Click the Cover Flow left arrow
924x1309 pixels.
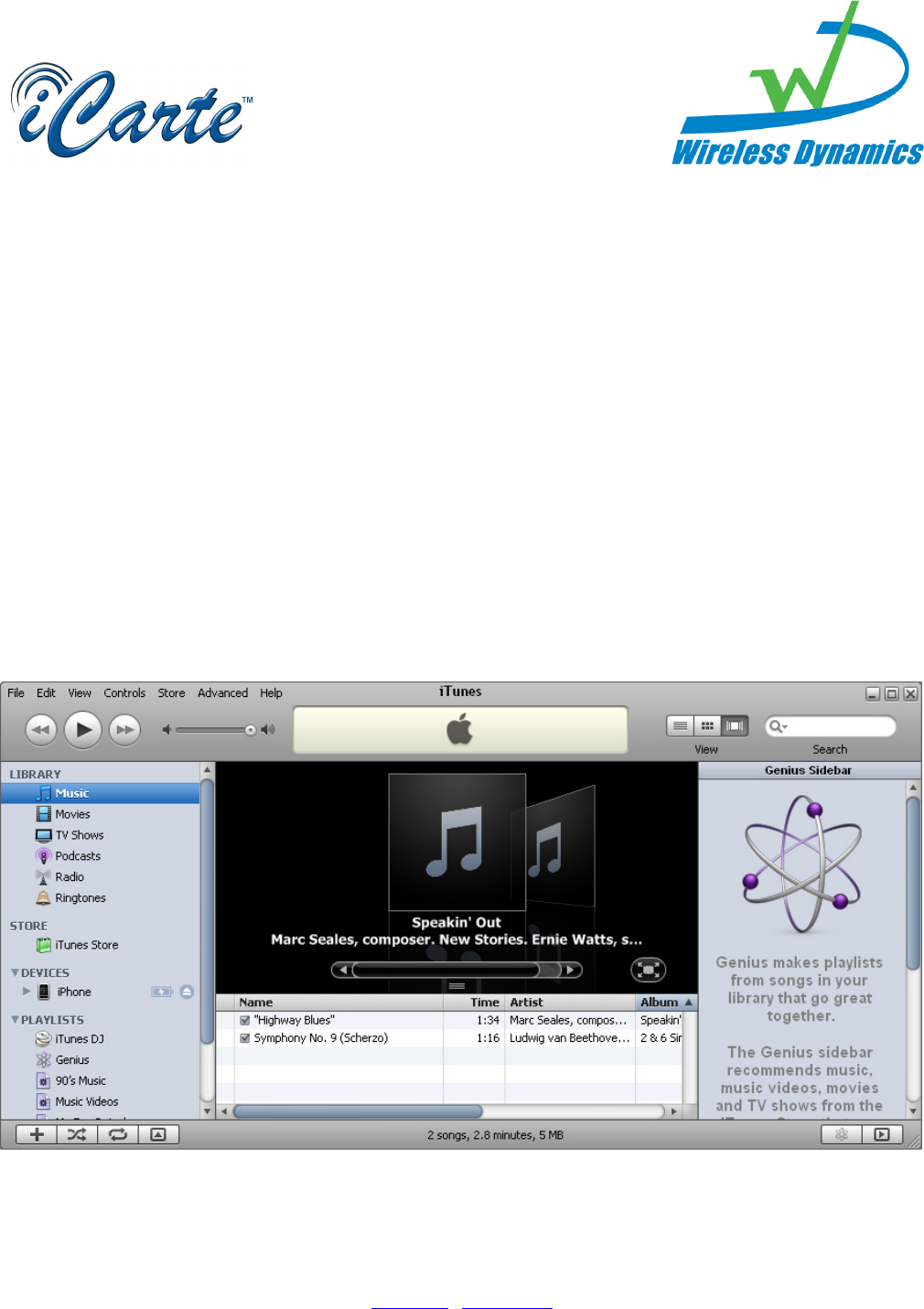[x=341, y=970]
